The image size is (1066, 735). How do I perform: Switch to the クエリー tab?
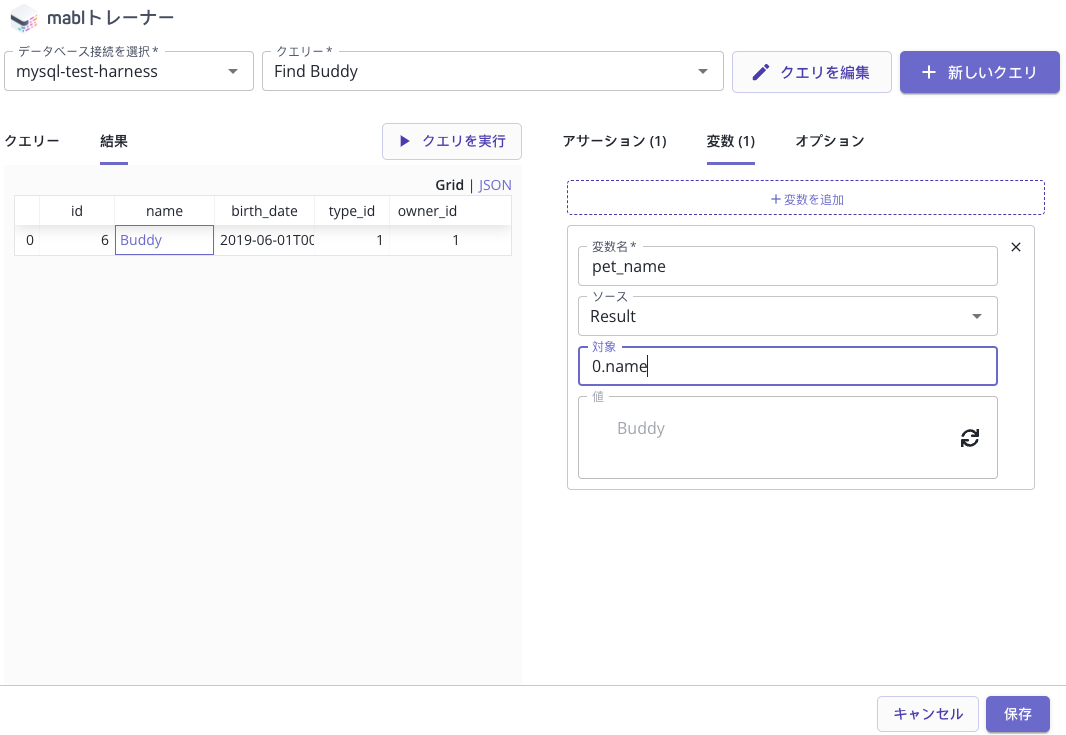point(32,141)
